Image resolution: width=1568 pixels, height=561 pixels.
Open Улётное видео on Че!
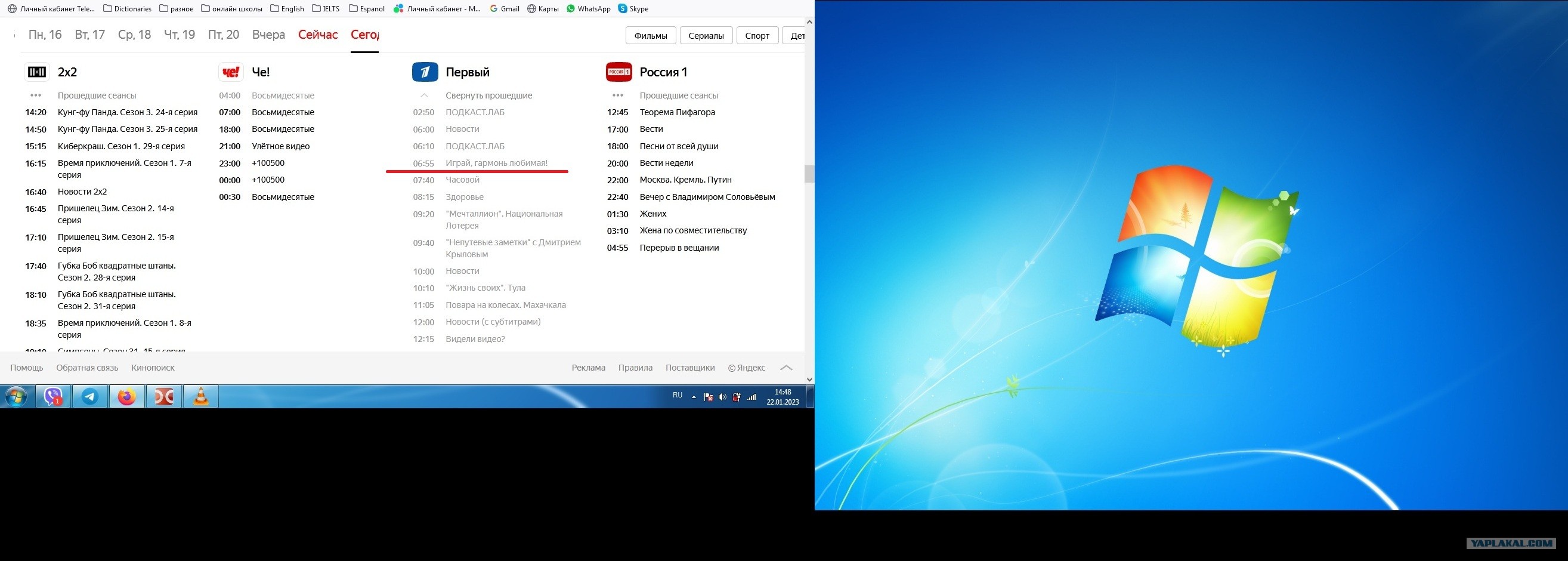(x=280, y=147)
